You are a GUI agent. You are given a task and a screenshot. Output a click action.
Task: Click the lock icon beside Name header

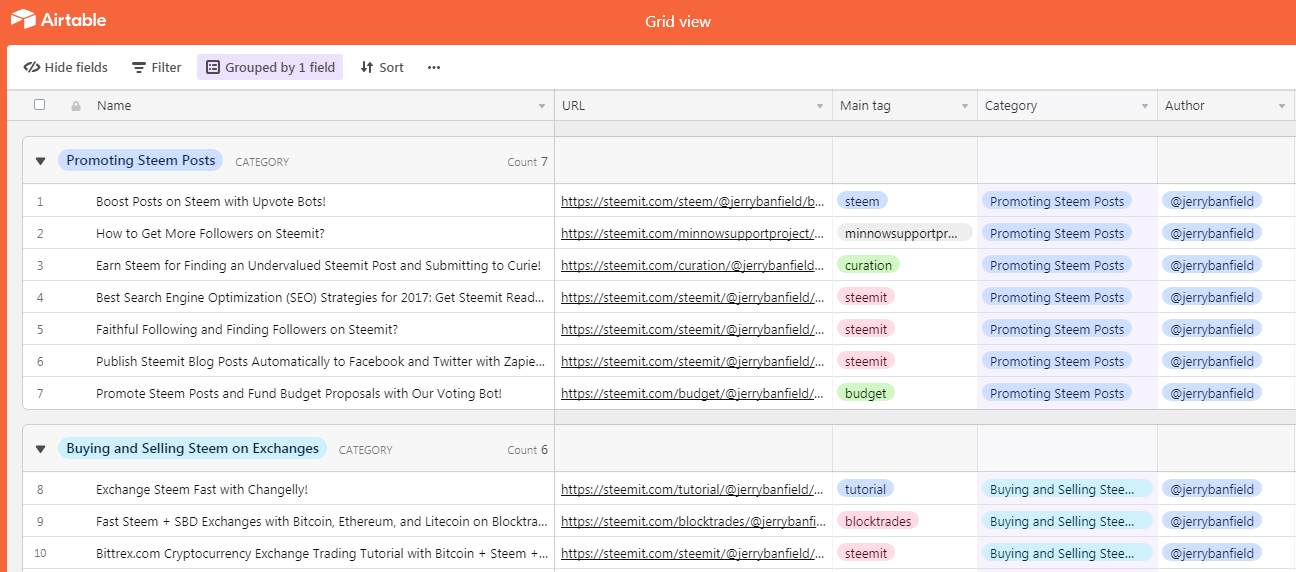pos(76,105)
